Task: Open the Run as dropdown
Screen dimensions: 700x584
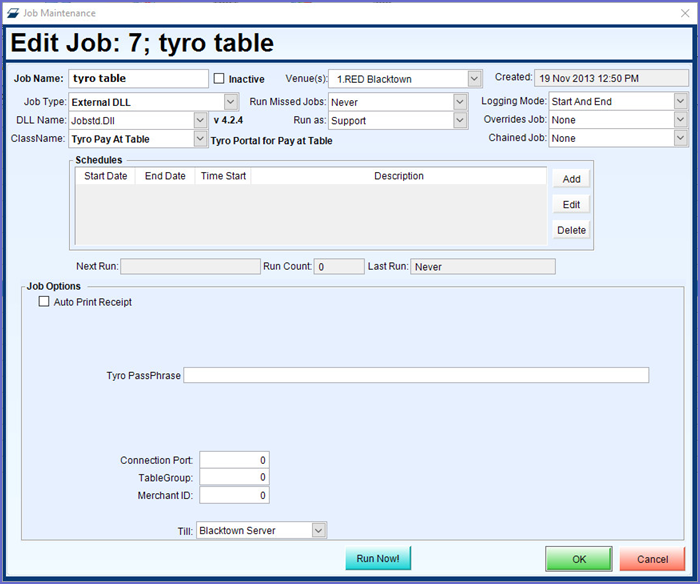Action: pyautogui.click(x=460, y=120)
